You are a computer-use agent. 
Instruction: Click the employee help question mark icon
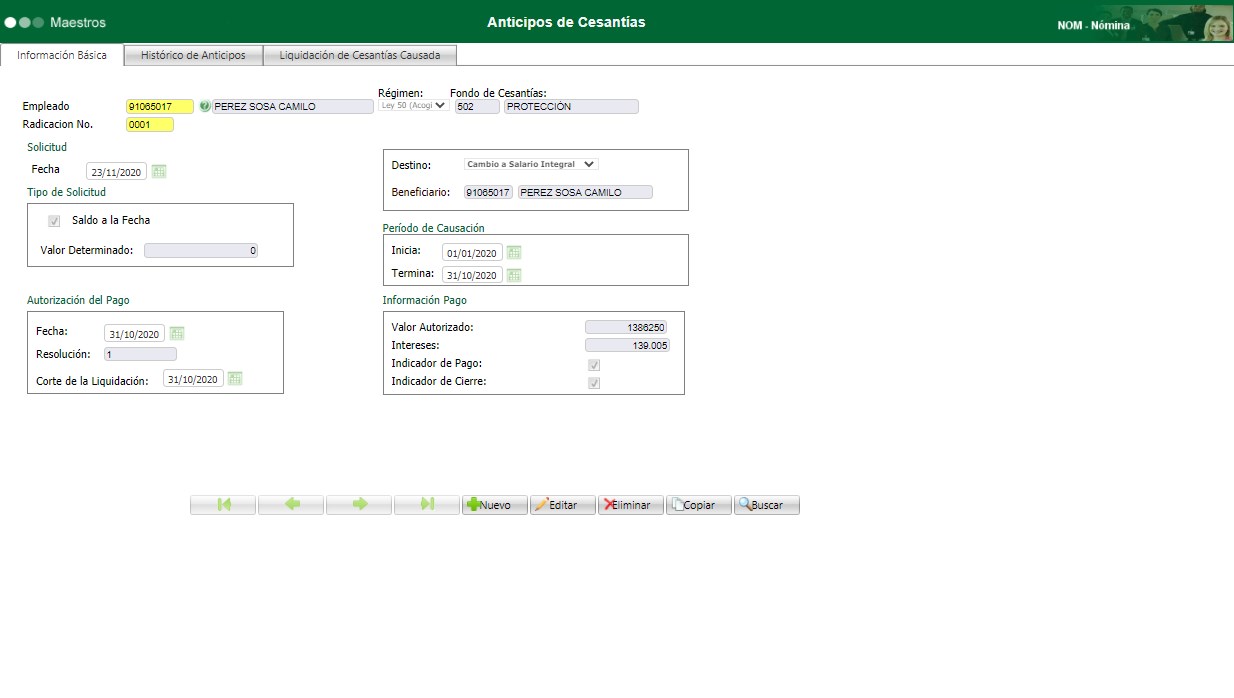(x=203, y=106)
